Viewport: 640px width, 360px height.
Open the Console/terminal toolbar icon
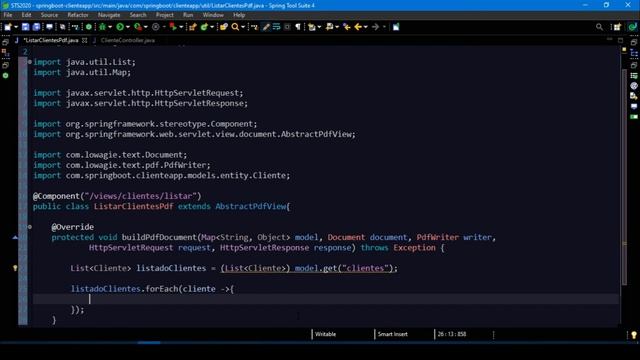49,27
